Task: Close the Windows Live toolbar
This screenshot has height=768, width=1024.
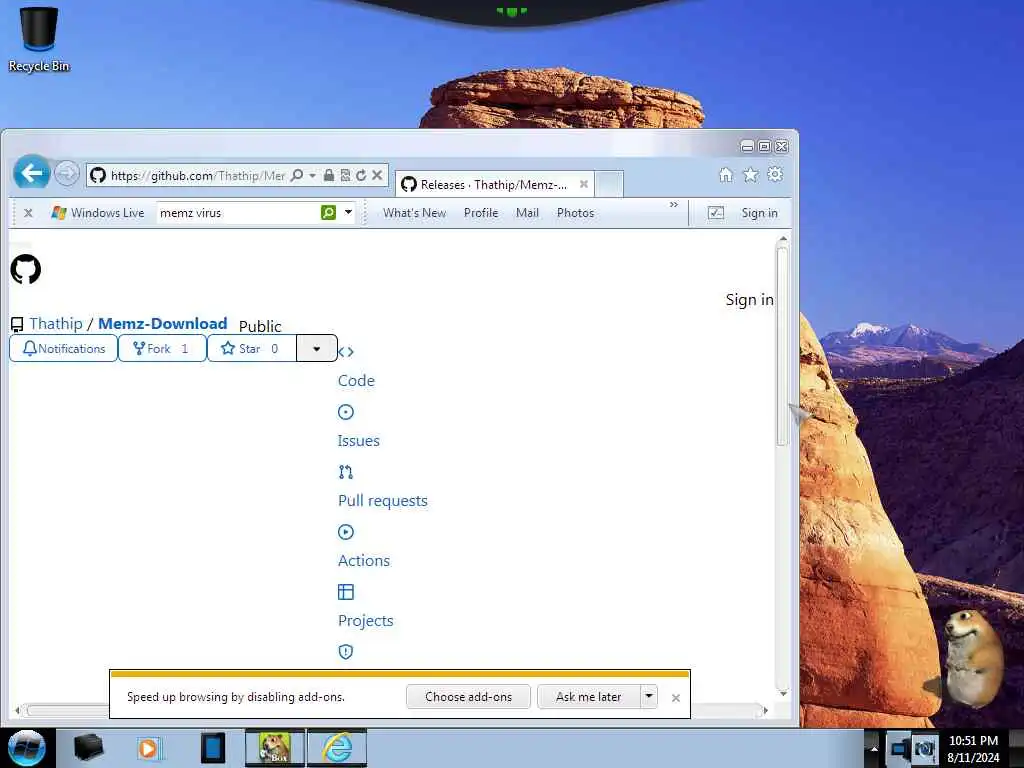Action: 28,213
